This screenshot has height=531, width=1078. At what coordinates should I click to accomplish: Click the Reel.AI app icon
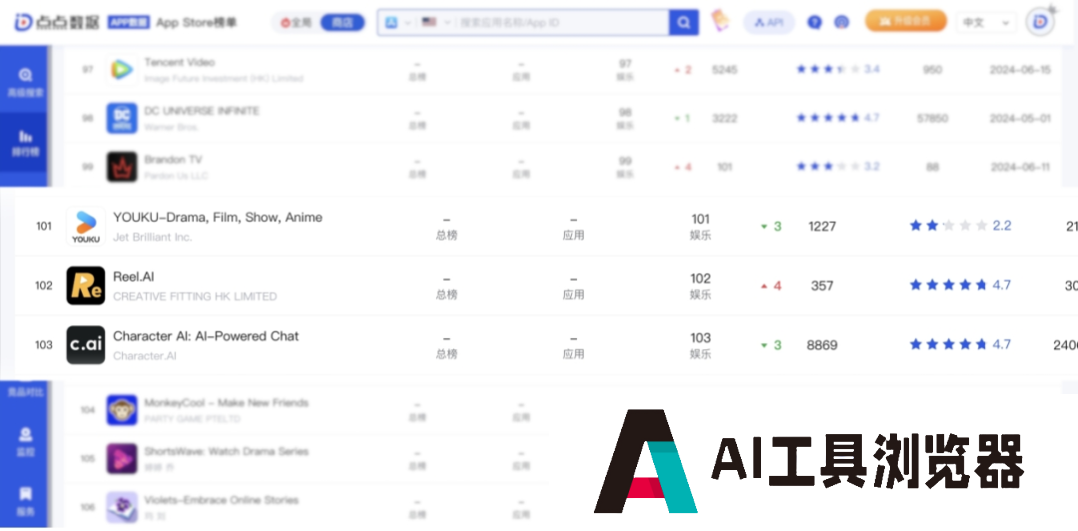coord(86,285)
